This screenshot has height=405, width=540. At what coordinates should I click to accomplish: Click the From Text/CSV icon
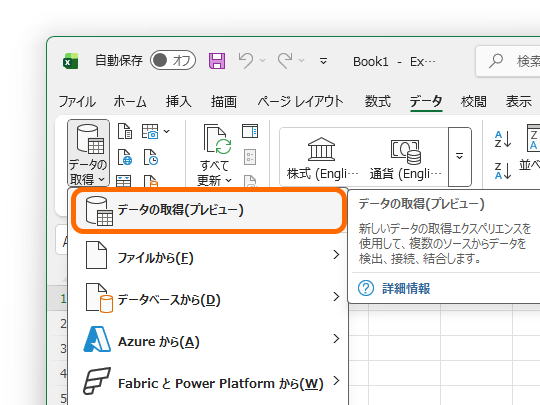(x=125, y=131)
